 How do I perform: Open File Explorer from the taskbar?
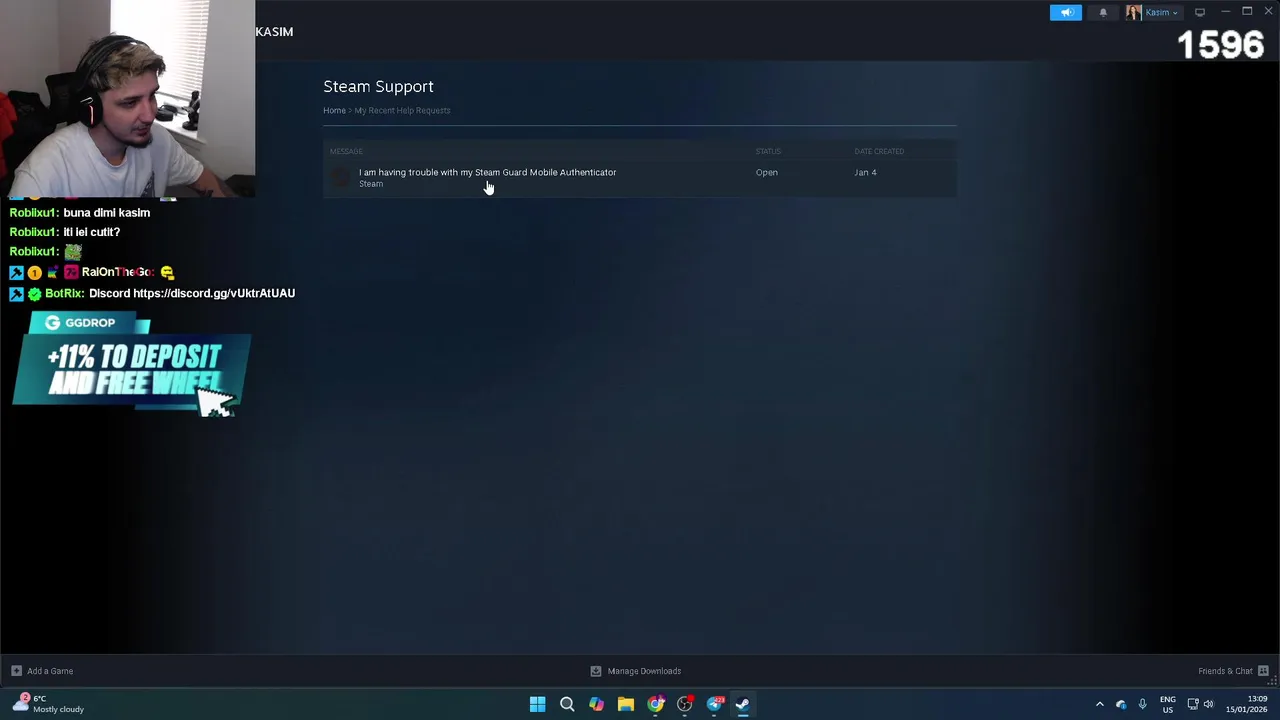pyautogui.click(x=625, y=704)
